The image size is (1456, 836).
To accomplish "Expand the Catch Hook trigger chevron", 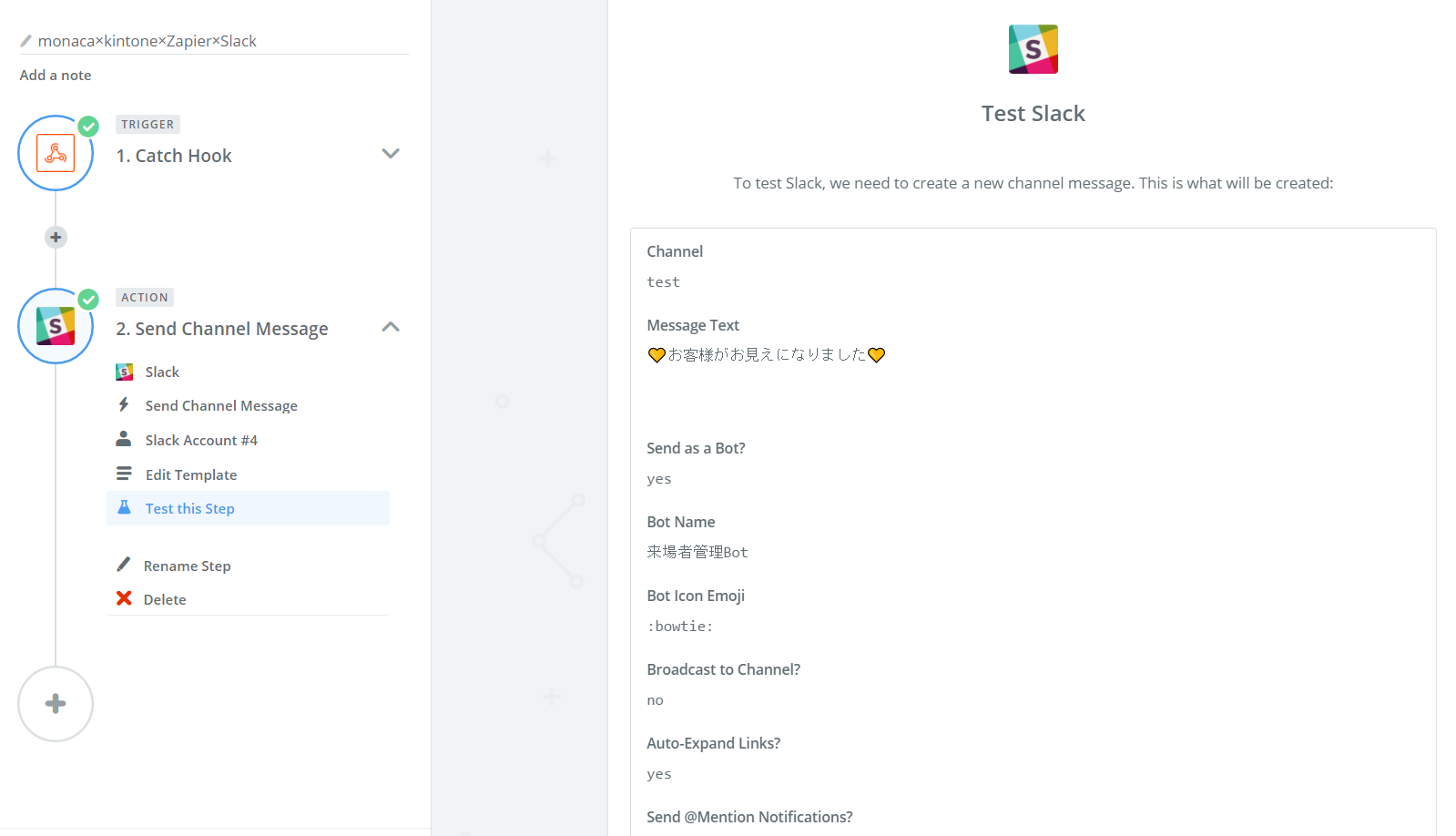I will pos(391,154).
